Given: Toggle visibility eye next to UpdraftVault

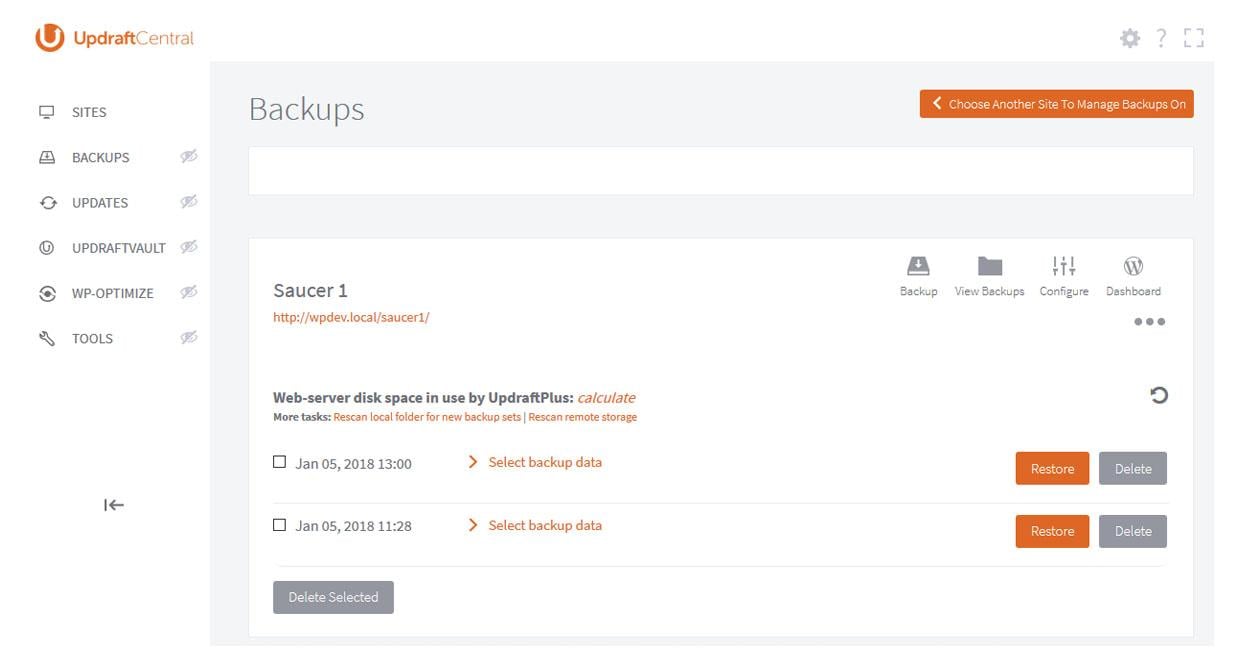Looking at the screenshot, I should click(x=189, y=246).
